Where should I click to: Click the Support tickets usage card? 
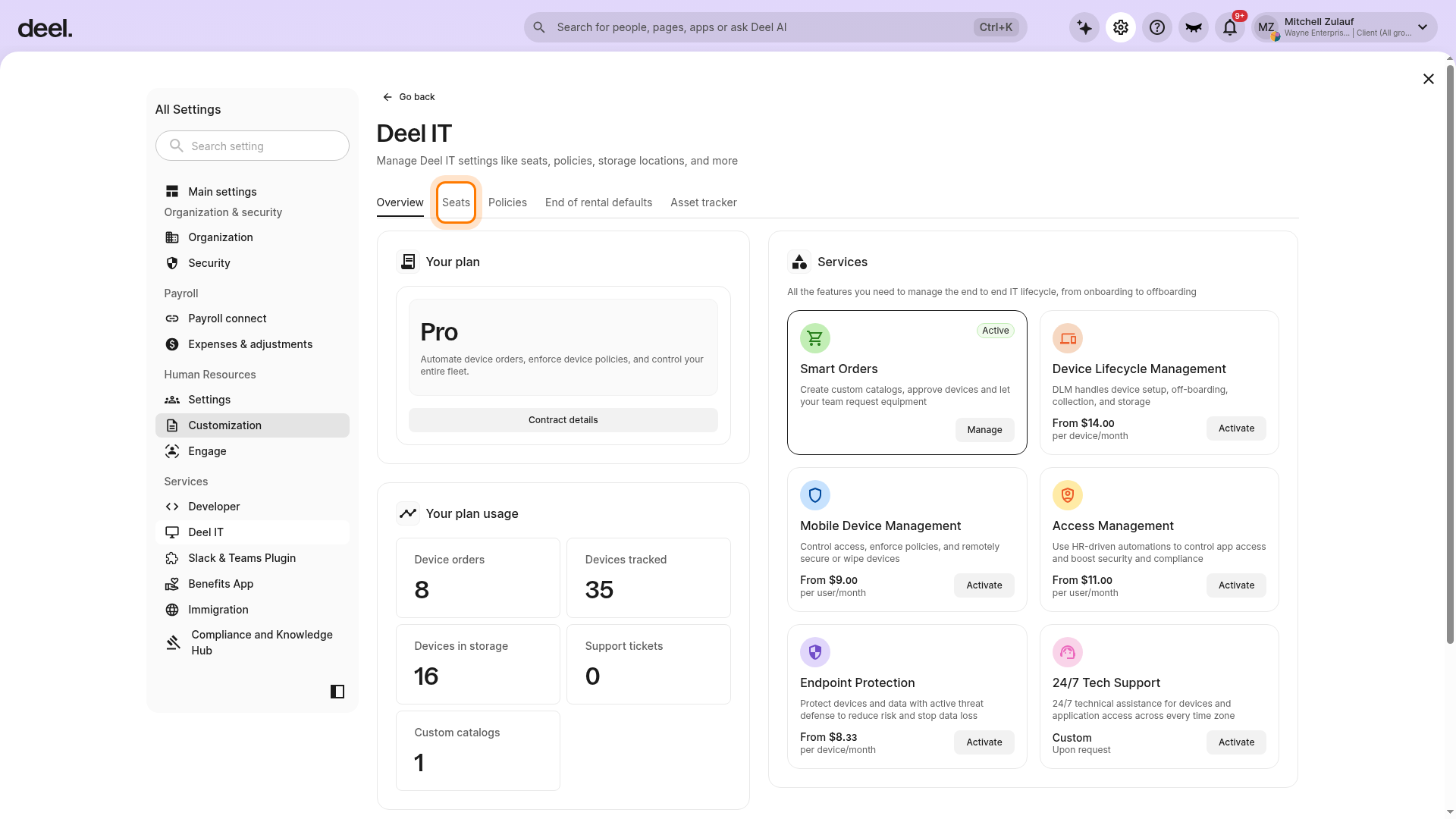click(648, 664)
